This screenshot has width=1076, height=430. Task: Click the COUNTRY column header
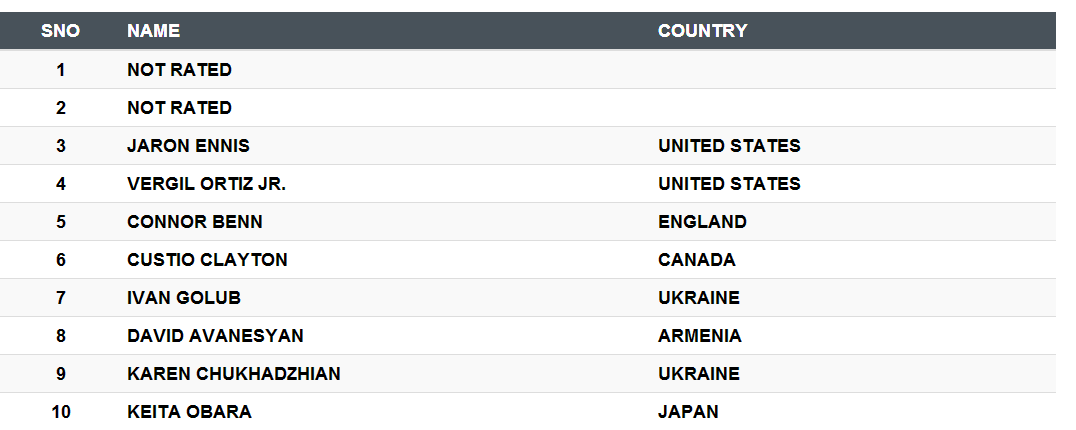(x=703, y=31)
